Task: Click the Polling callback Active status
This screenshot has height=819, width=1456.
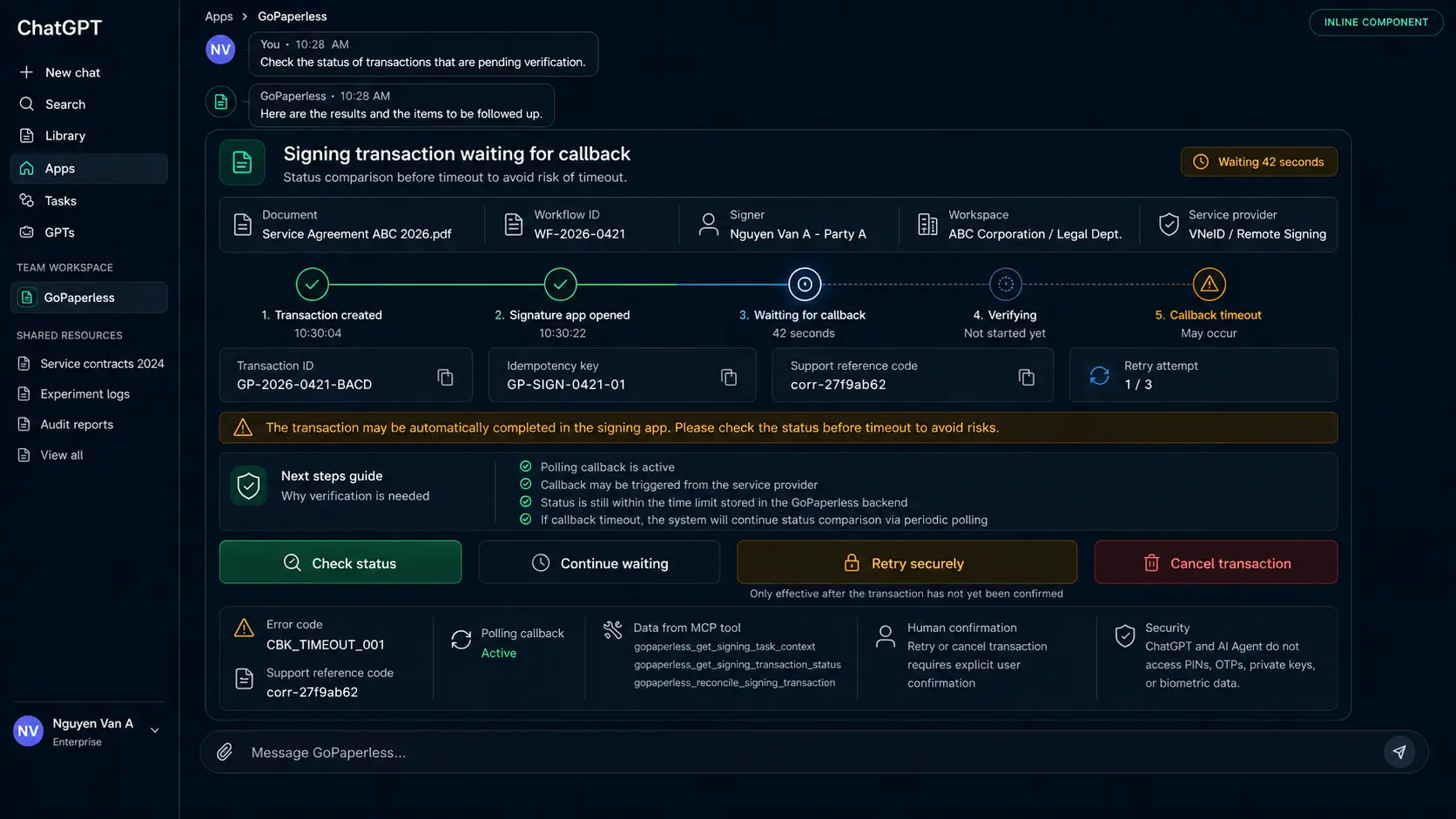Action: pos(499,654)
